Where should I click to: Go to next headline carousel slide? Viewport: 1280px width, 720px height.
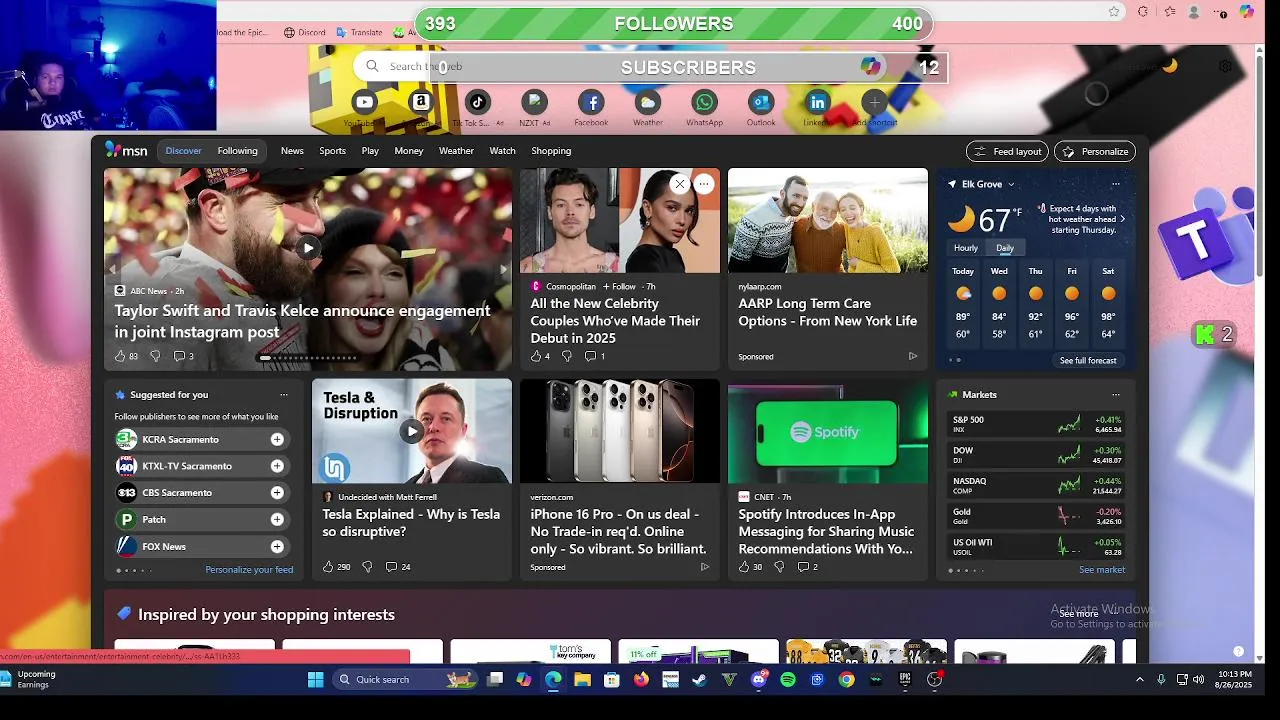(x=503, y=270)
